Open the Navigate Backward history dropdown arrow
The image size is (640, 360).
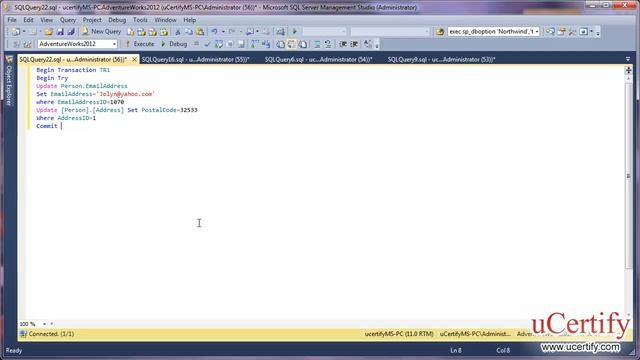(x=257, y=31)
